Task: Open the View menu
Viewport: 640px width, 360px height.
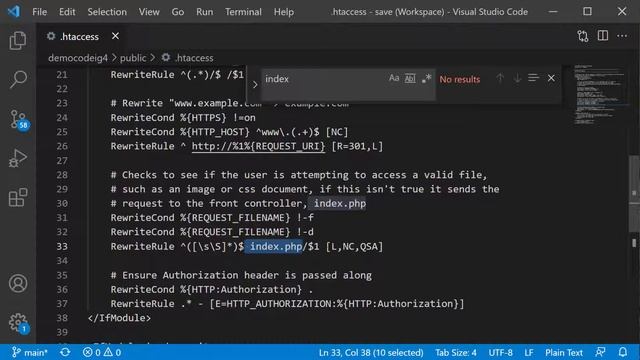Action: pos(149,12)
